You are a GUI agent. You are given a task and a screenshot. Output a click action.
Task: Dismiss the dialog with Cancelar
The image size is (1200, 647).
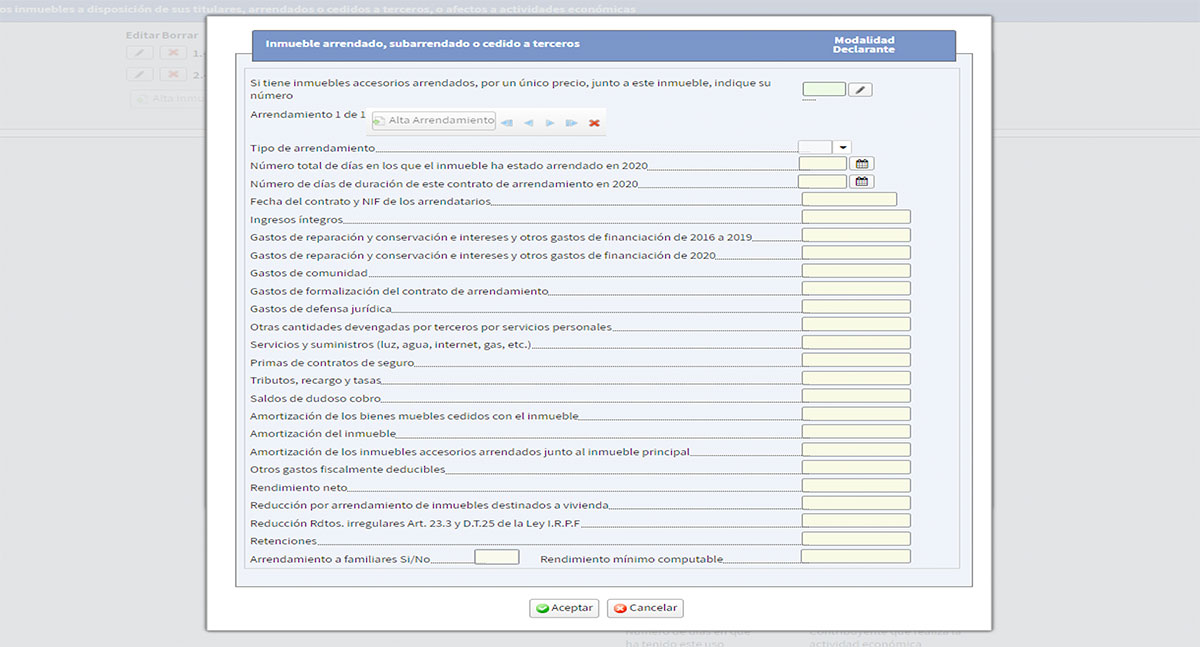click(x=646, y=608)
